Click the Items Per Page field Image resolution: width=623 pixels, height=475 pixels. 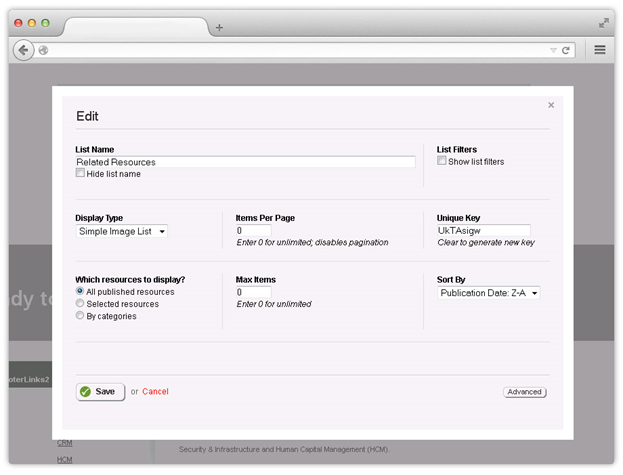point(253,230)
